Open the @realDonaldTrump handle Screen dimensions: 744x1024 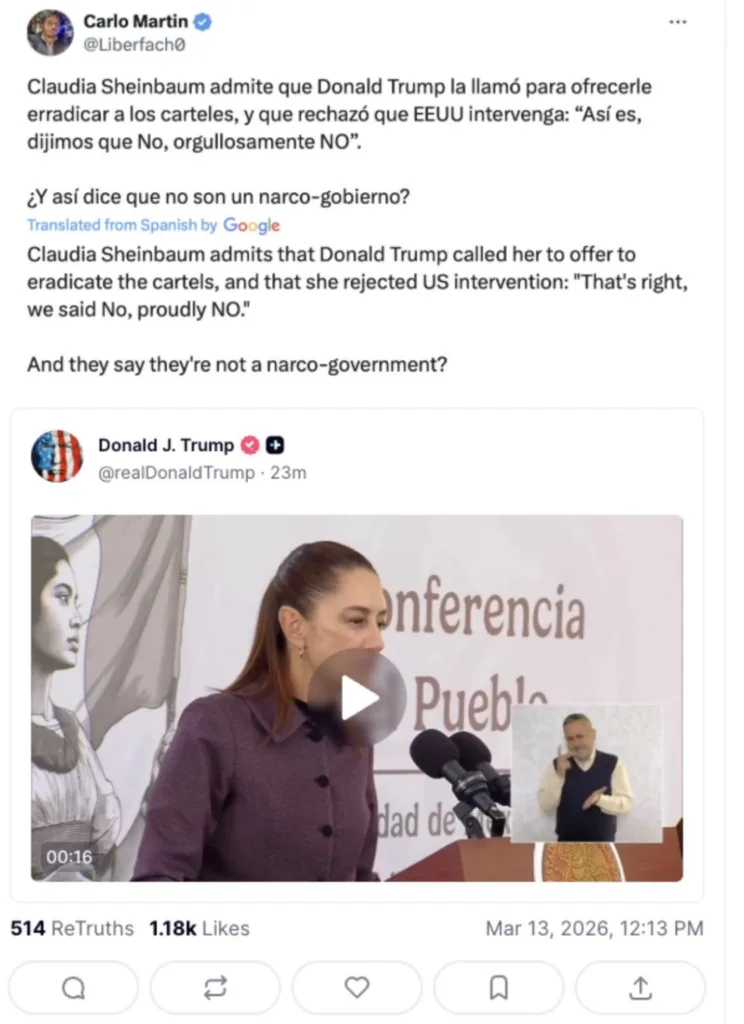click(x=176, y=473)
